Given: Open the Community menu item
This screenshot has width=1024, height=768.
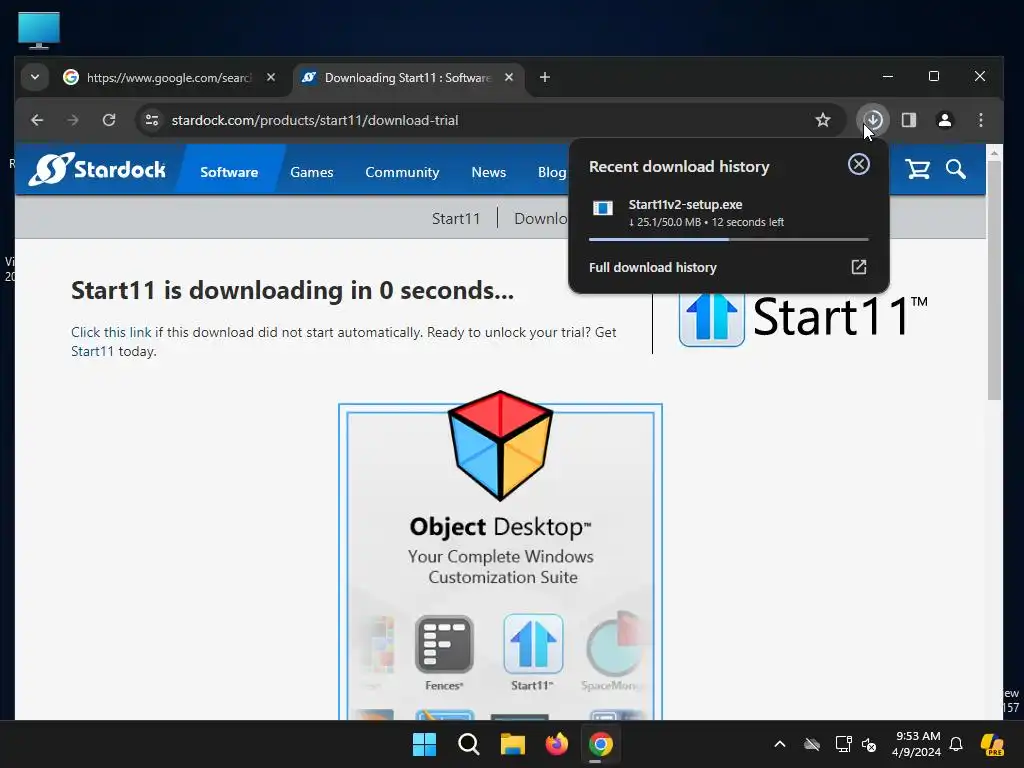Looking at the screenshot, I should pos(402,172).
